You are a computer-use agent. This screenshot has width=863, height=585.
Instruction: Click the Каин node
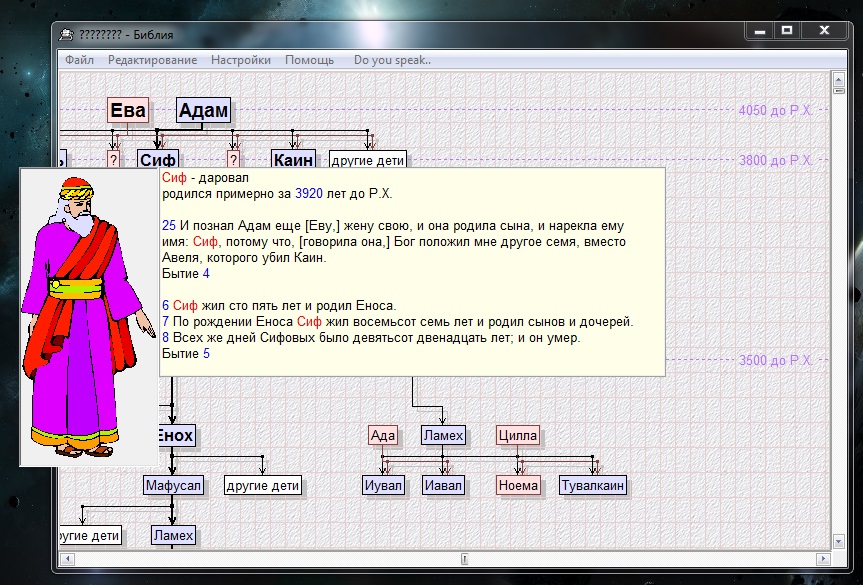point(293,160)
